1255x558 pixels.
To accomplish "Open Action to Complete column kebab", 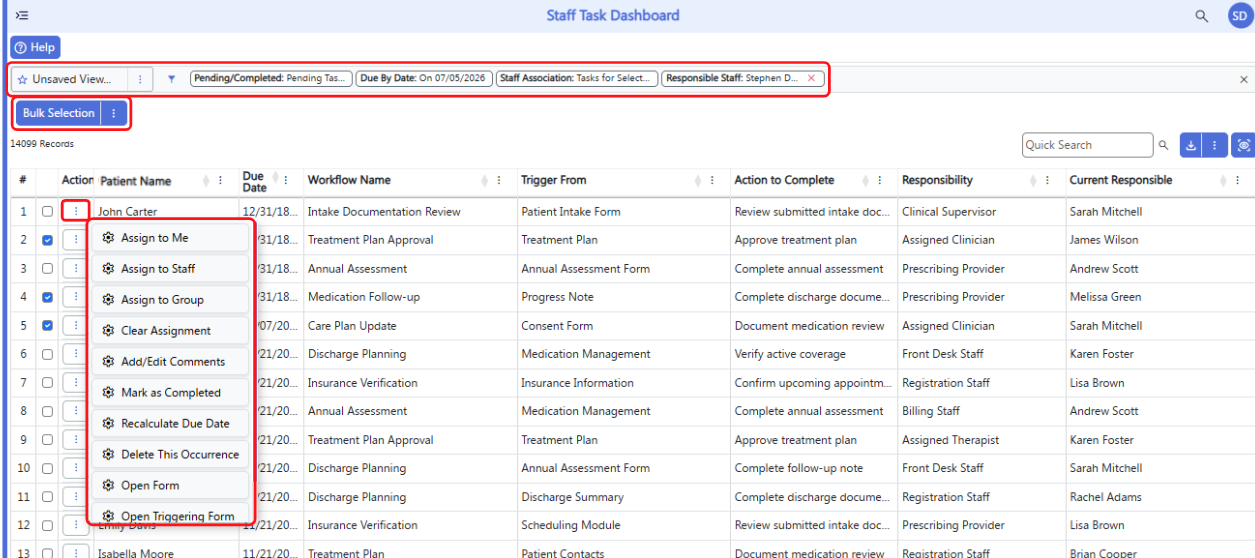I will (880, 181).
